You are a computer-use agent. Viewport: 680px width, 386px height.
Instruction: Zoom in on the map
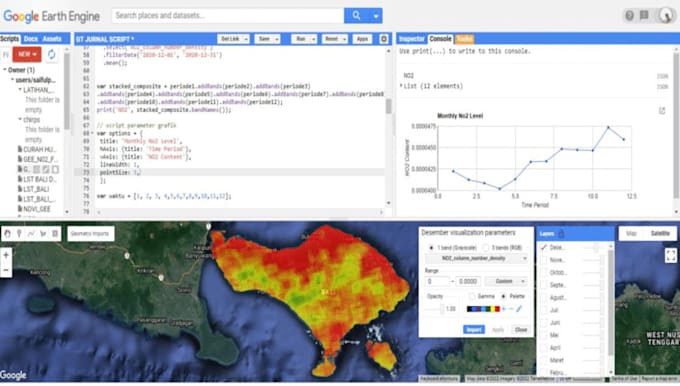coord(6,255)
